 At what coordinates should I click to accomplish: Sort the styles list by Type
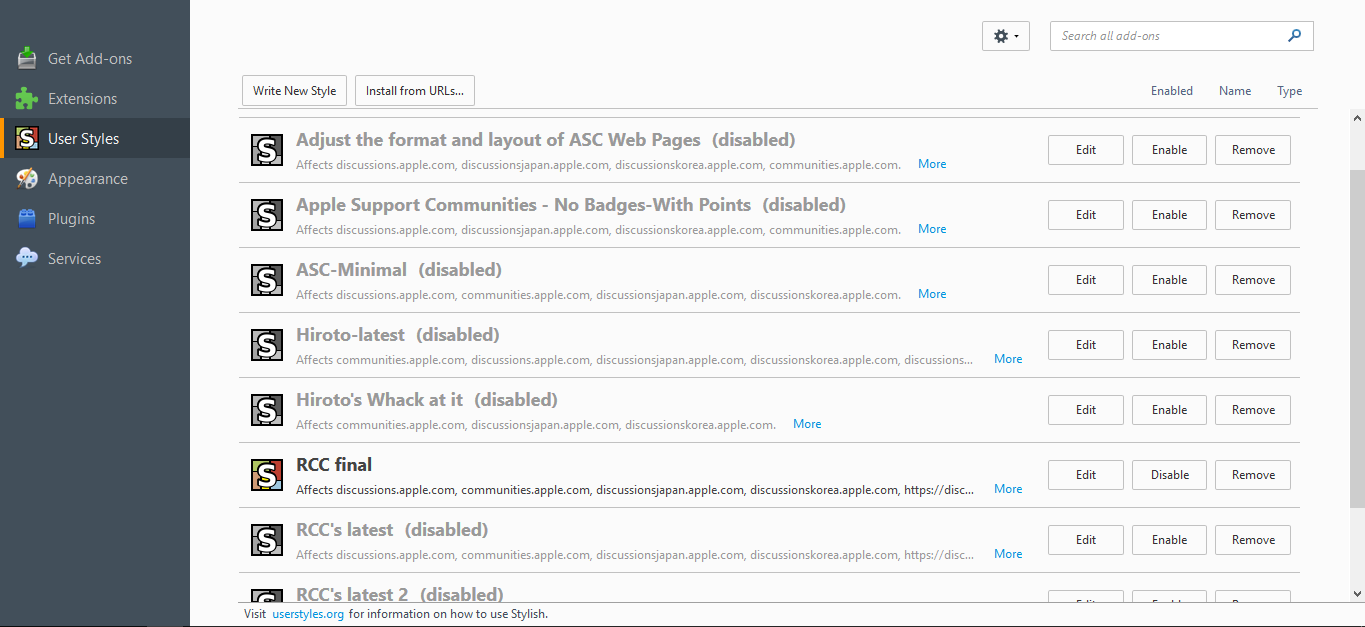click(x=1290, y=91)
